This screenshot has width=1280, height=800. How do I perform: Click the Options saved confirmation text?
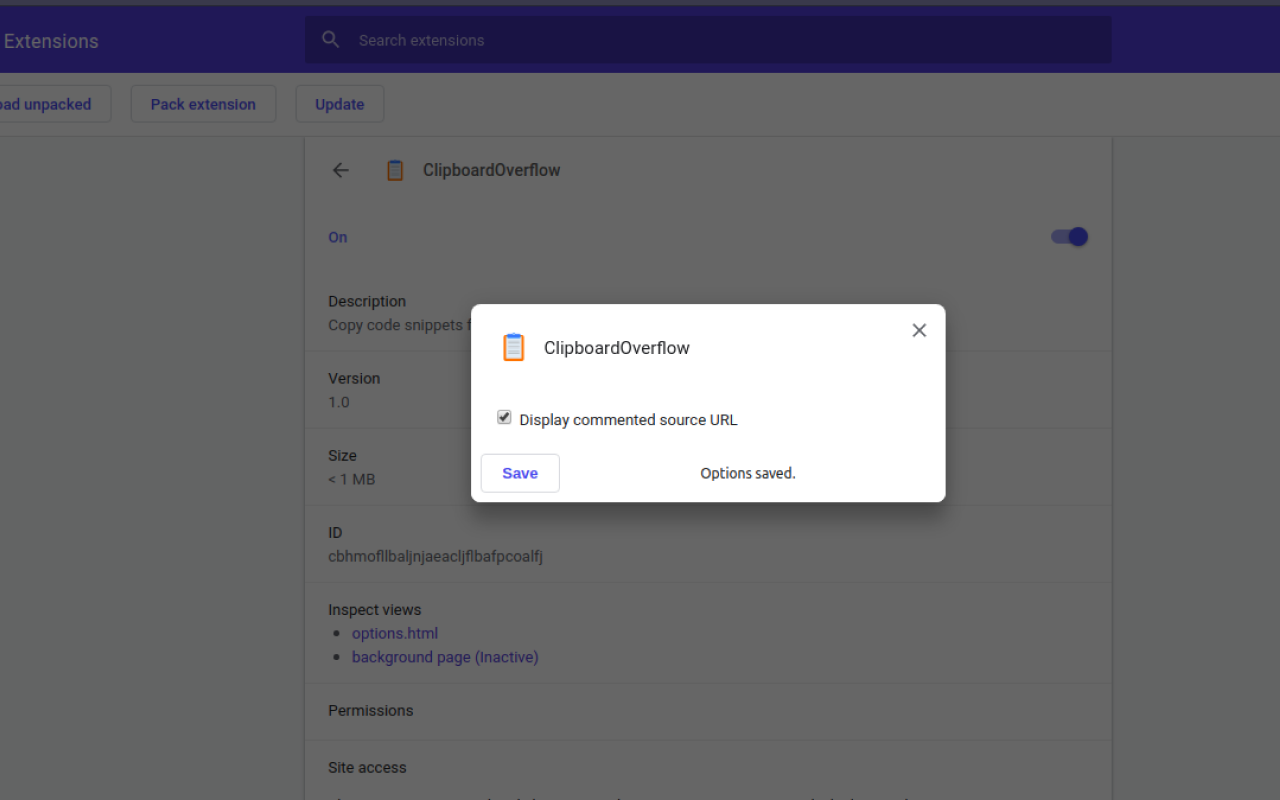click(x=747, y=472)
